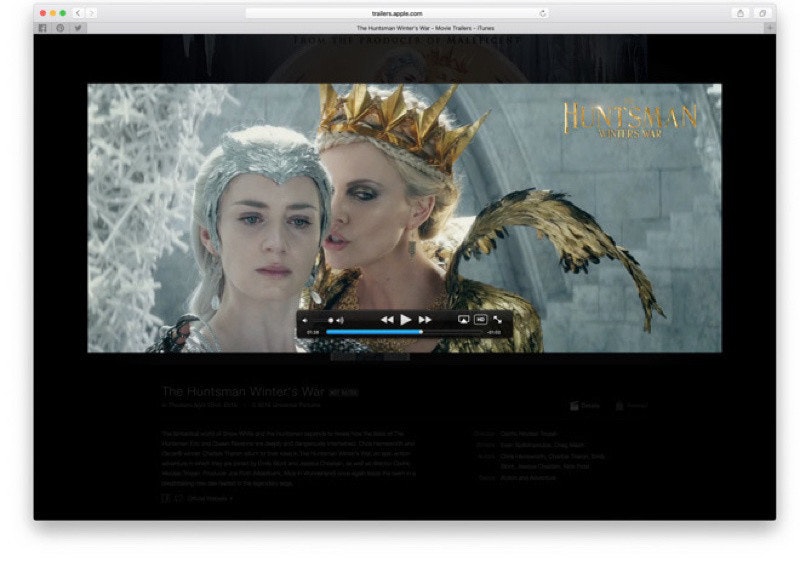Click the speaker volume icon in player
The height and width of the screenshot is (567, 800).
[340, 321]
